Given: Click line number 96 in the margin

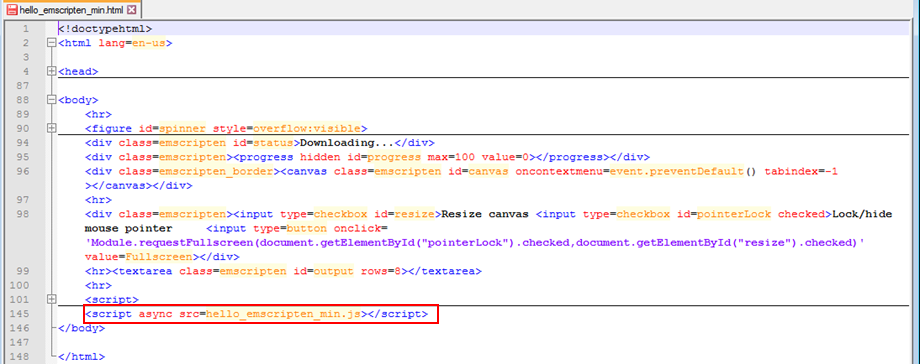Looking at the screenshot, I should [x=22, y=171].
